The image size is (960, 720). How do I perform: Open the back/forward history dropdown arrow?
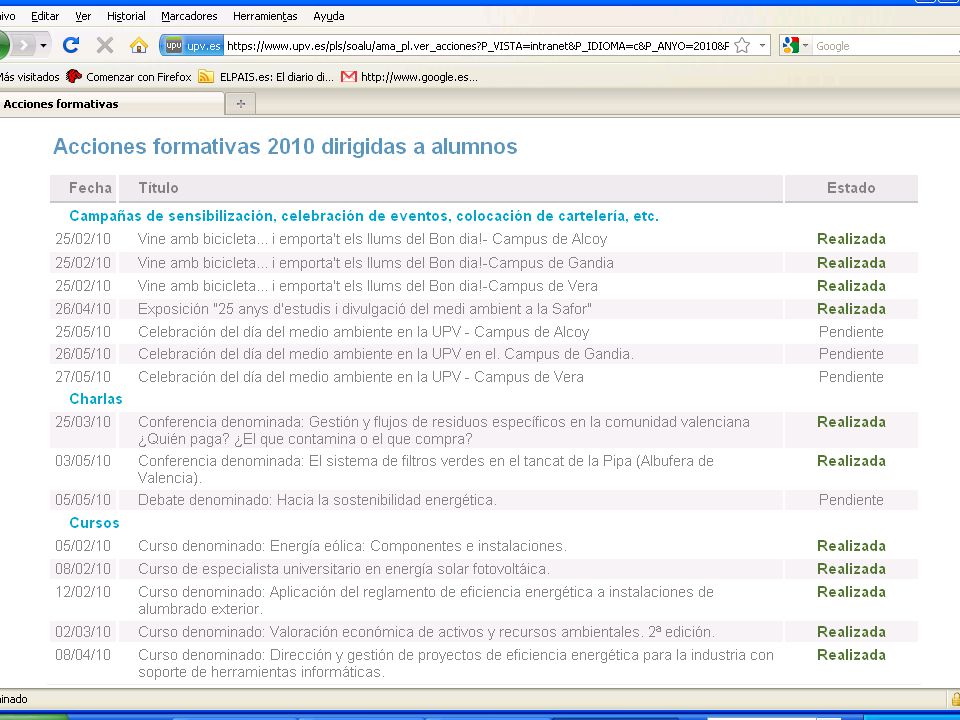pyautogui.click(x=43, y=45)
